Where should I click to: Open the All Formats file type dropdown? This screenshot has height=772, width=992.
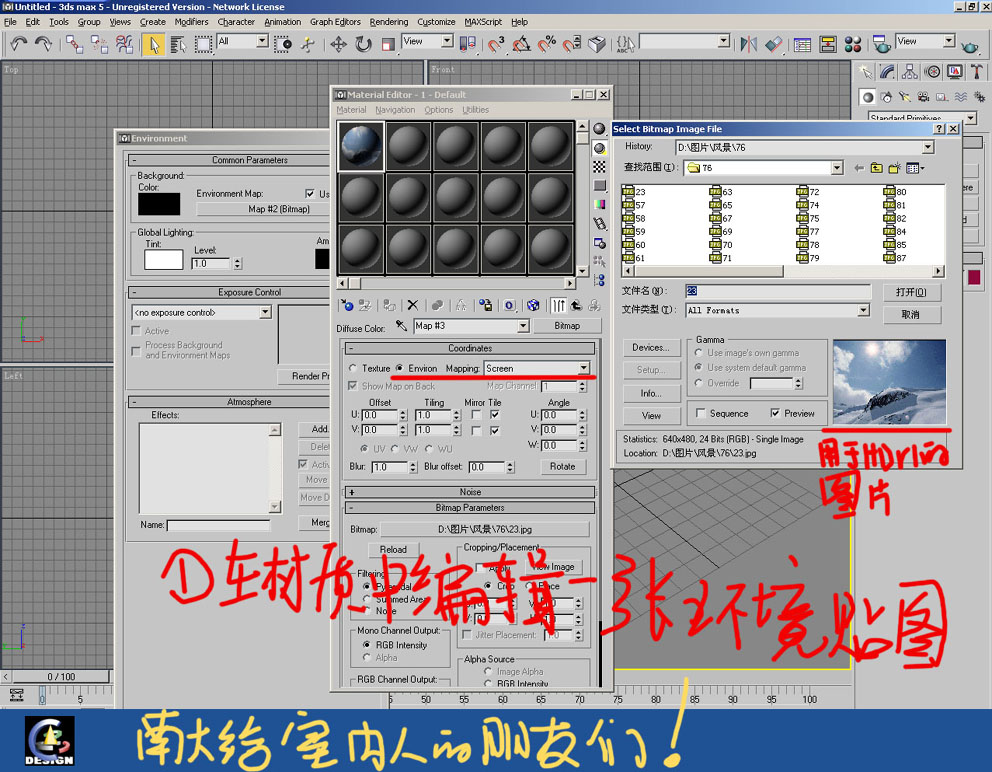click(864, 310)
